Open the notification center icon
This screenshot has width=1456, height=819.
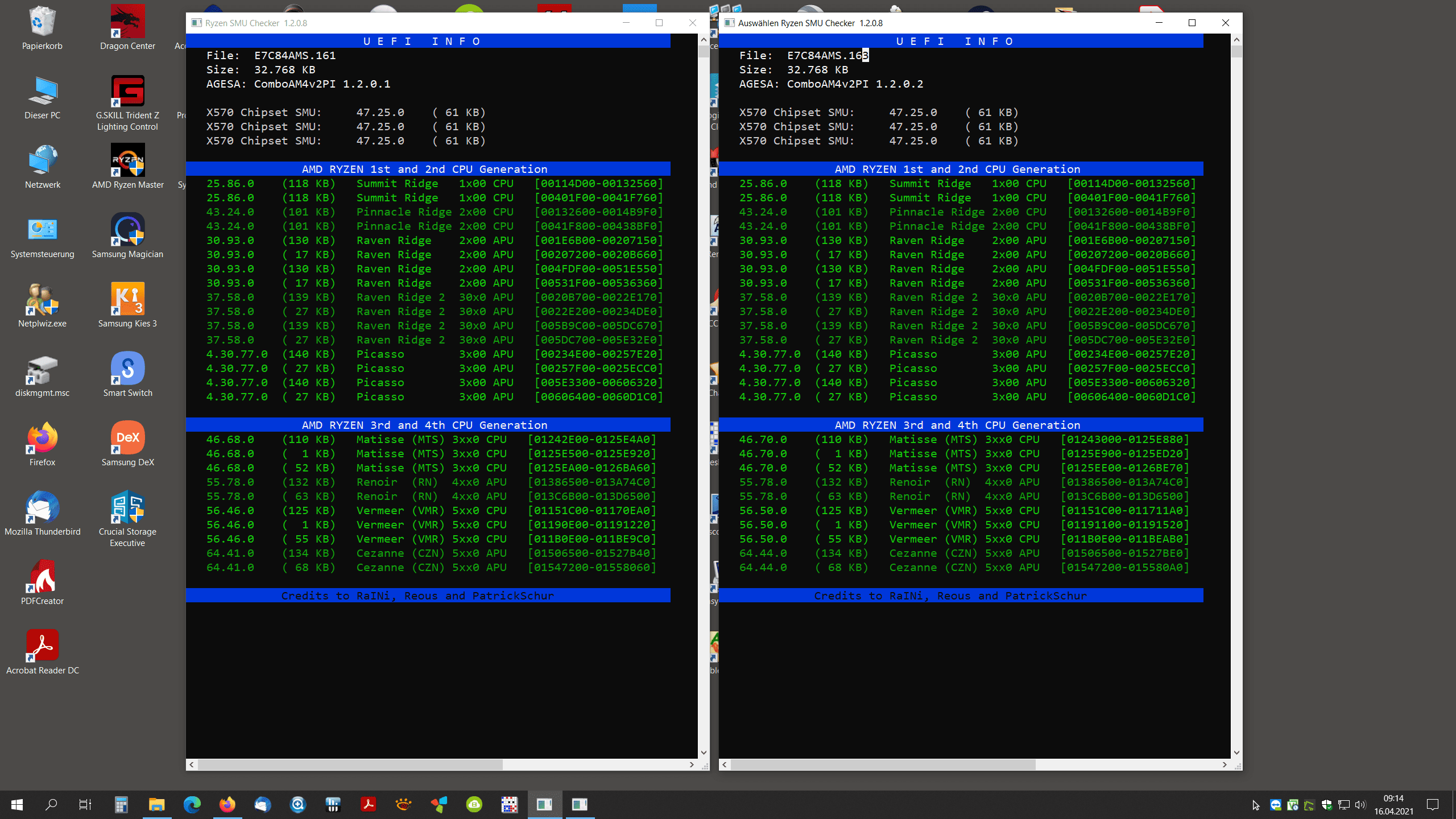[1433, 804]
